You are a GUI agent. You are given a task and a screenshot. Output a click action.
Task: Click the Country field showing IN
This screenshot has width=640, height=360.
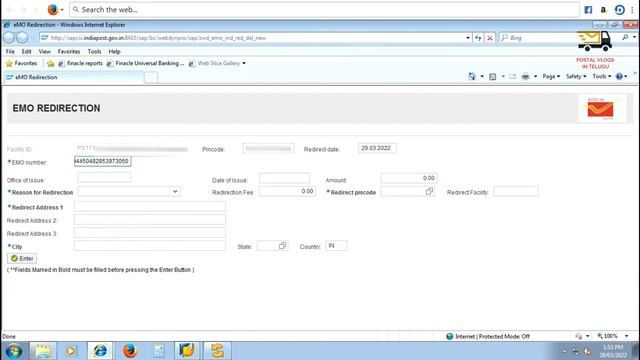[x=337, y=246]
